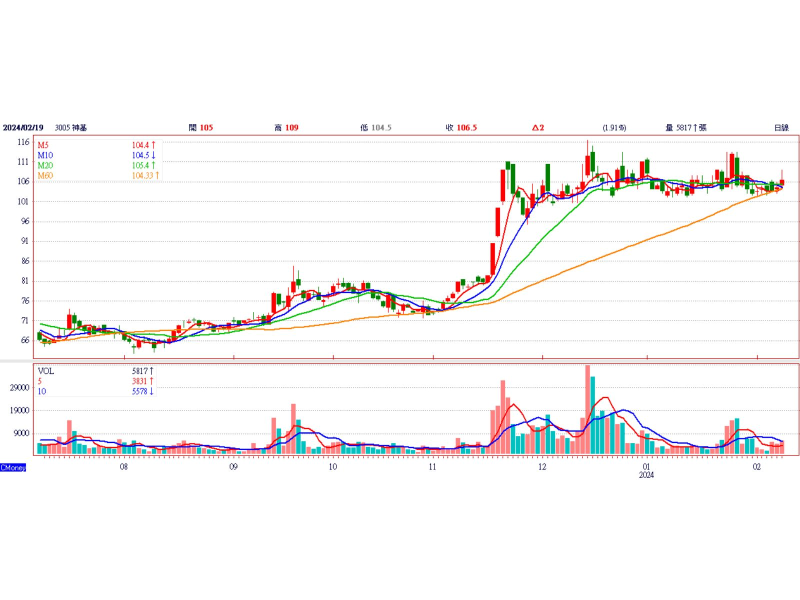Image resolution: width=800 pixels, height=600 pixels.
Task: Click the 116 label on price axis
Action: tap(21, 143)
